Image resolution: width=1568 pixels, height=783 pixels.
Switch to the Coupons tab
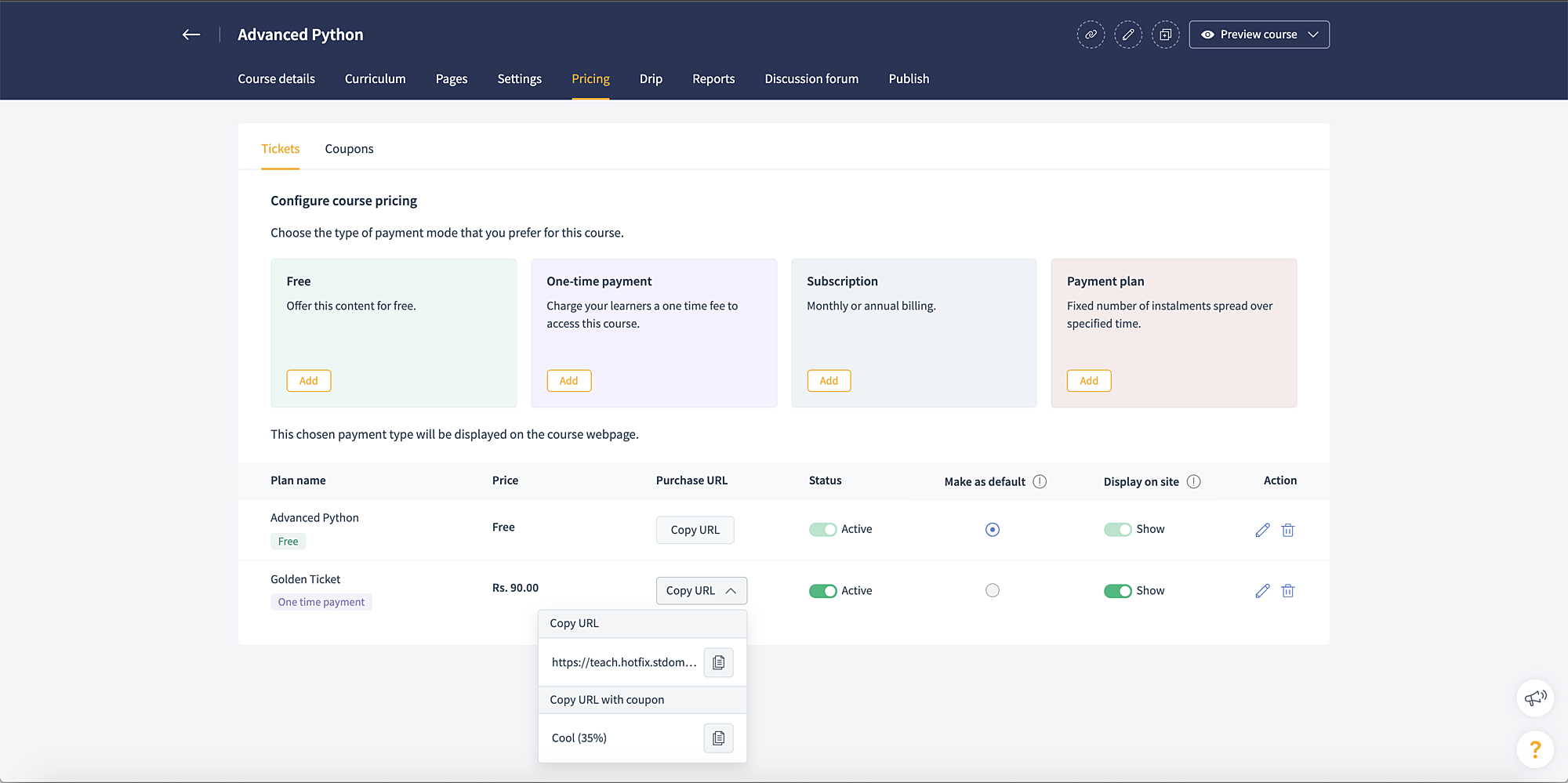[x=349, y=149]
